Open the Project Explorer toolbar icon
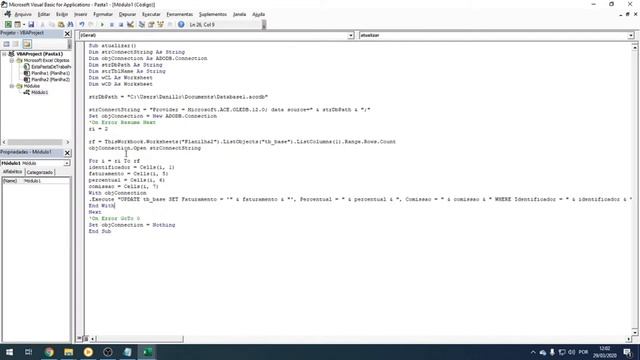 click(142, 24)
